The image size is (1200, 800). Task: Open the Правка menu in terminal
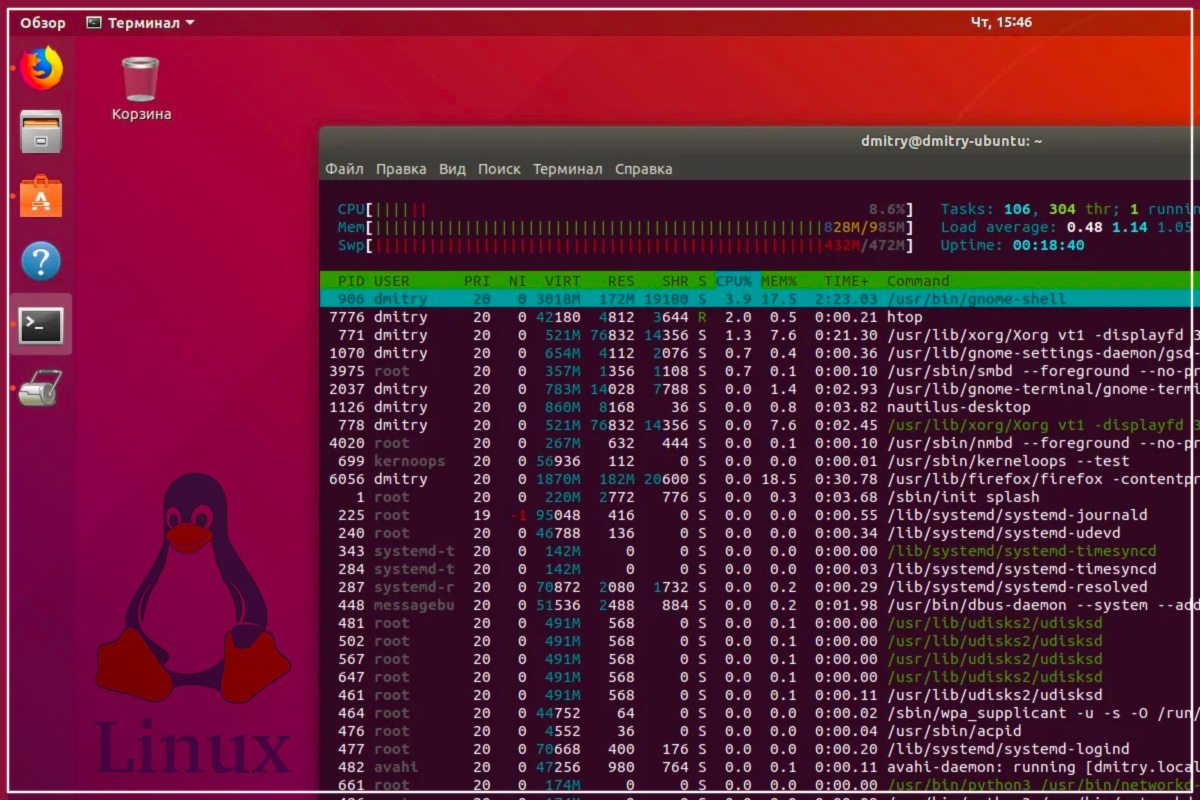tap(401, 169)
